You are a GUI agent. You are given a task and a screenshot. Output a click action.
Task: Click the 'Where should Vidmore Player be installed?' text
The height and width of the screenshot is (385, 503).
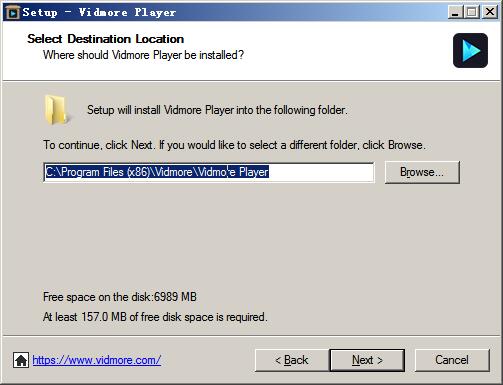point(143,55)
